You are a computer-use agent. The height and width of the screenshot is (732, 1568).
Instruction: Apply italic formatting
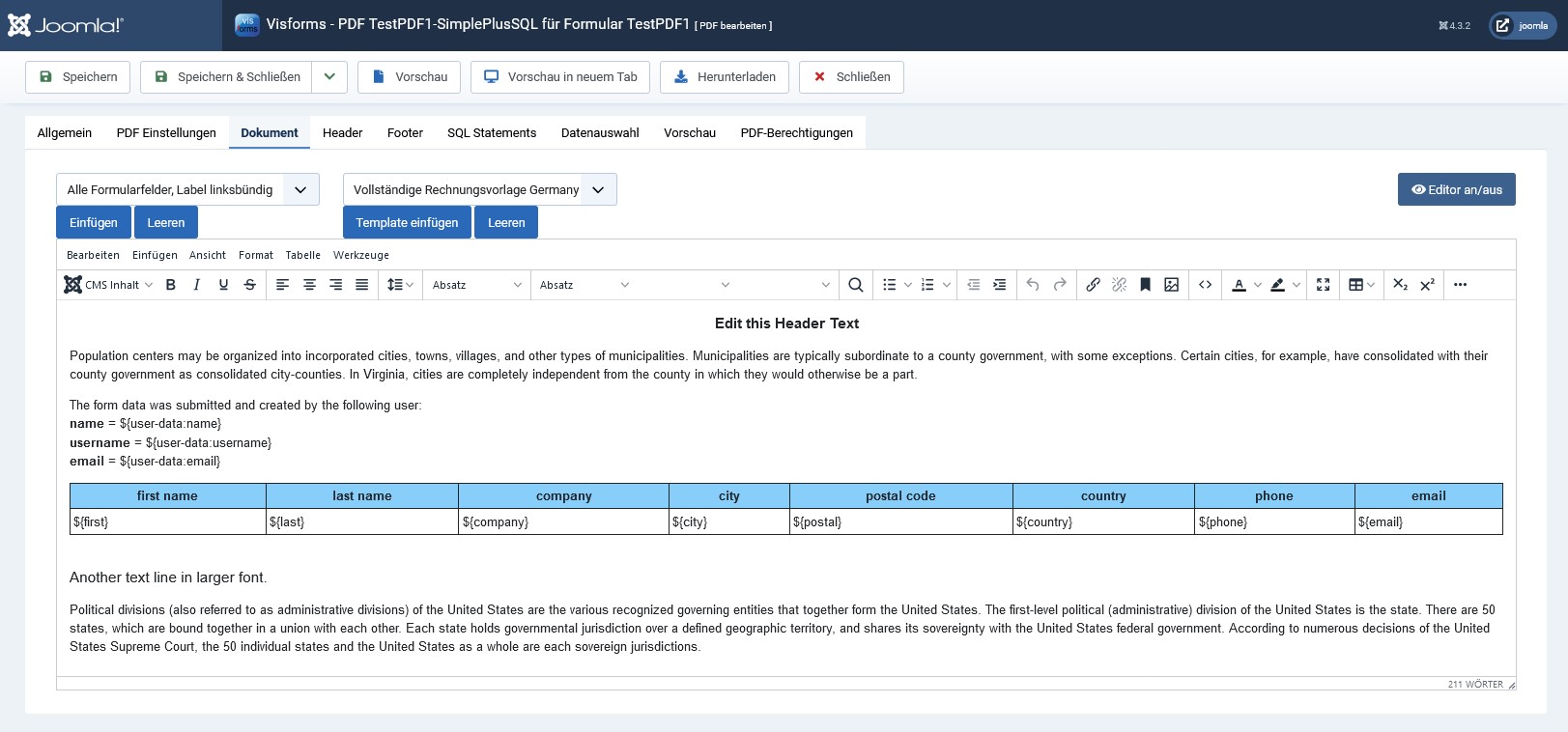[x=197, y=285]
